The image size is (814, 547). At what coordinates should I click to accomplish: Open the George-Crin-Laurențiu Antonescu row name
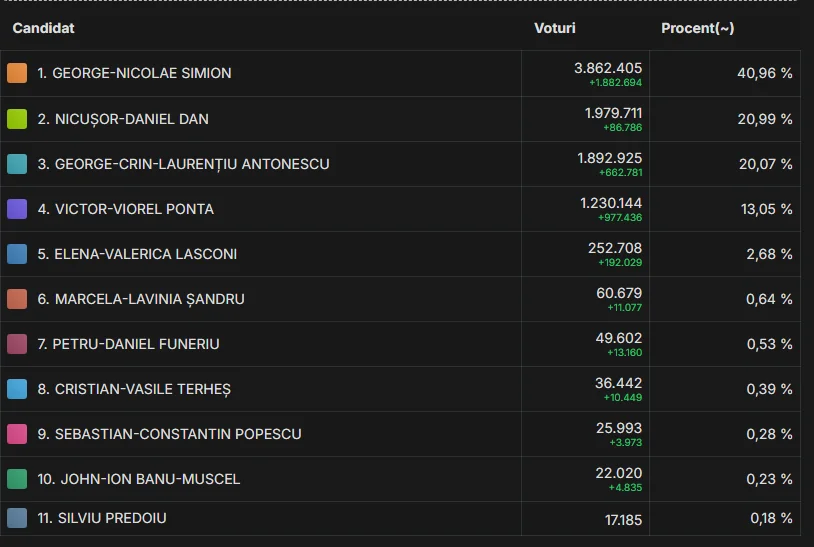183,164
